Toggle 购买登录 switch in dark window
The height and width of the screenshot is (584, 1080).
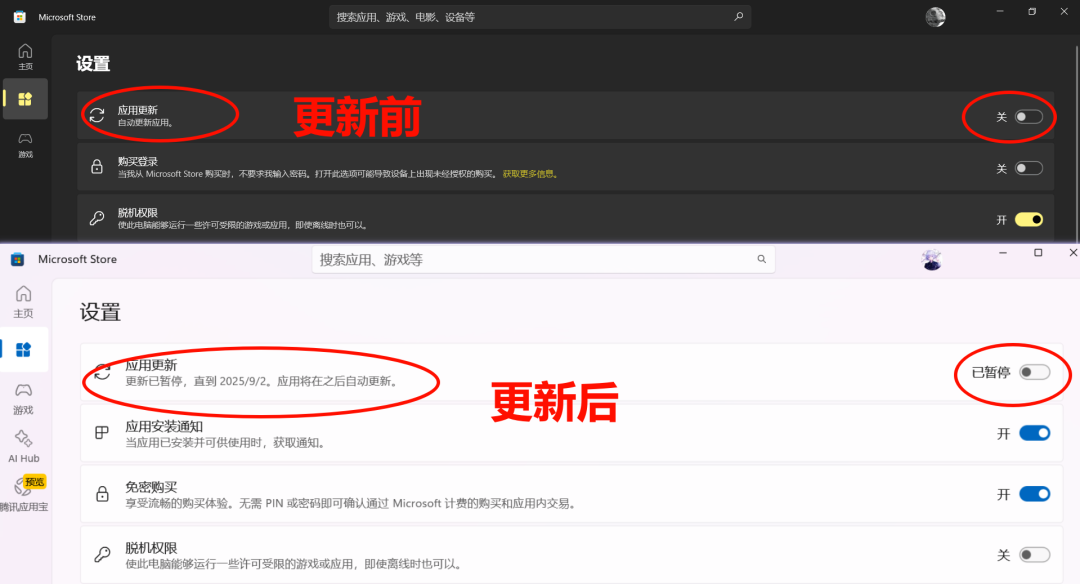(x=1029, y=168)
